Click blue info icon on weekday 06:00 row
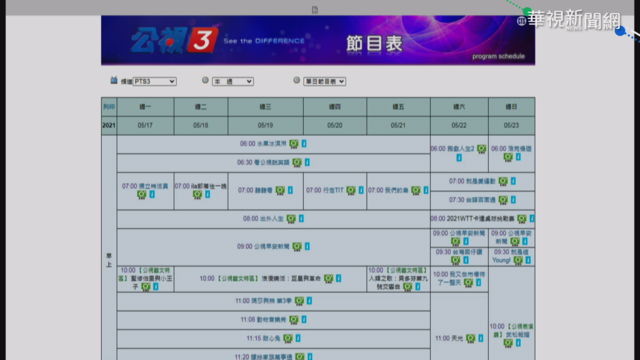 [304, 144]
